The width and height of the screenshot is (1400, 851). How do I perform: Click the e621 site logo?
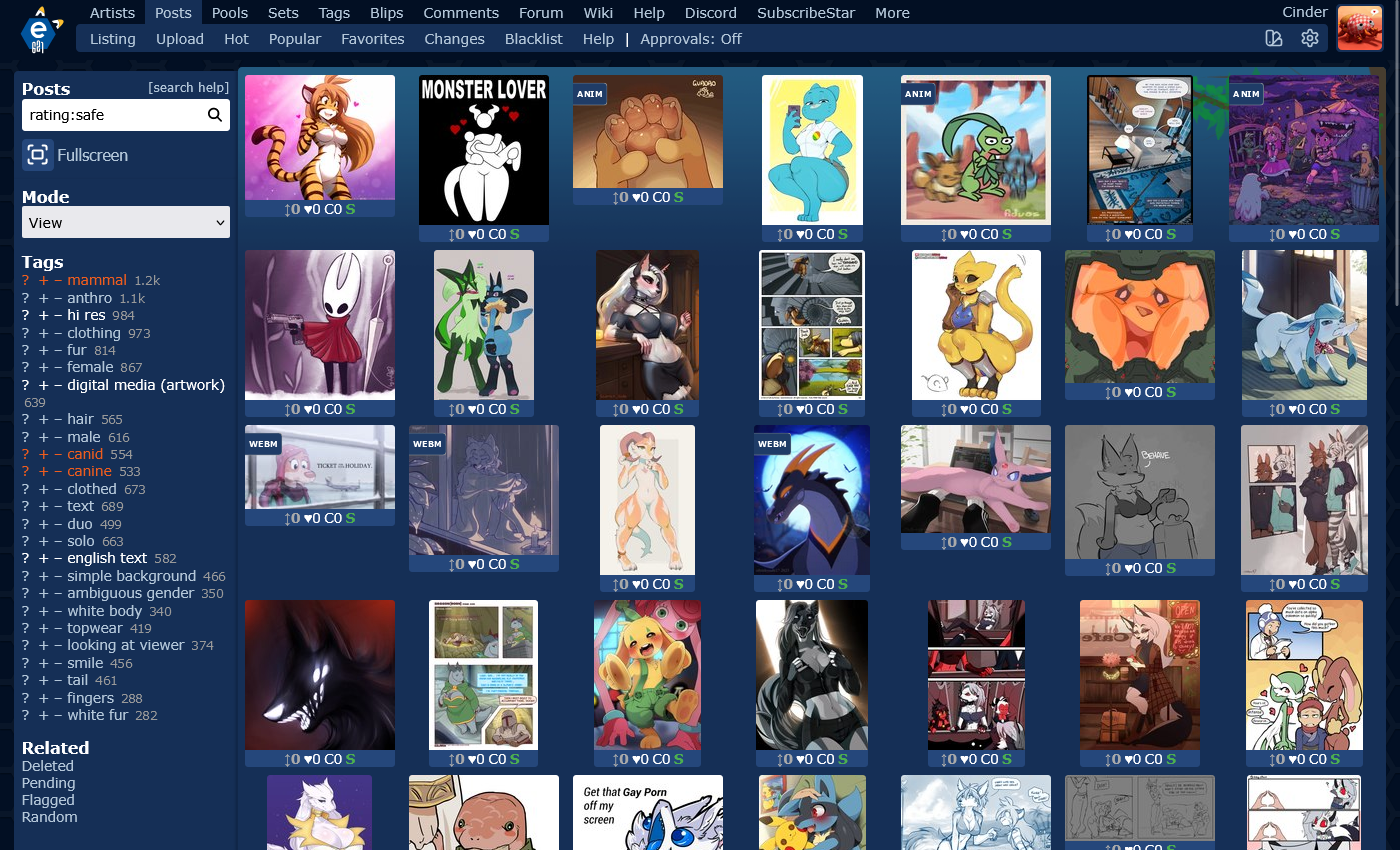click(41, 28)
